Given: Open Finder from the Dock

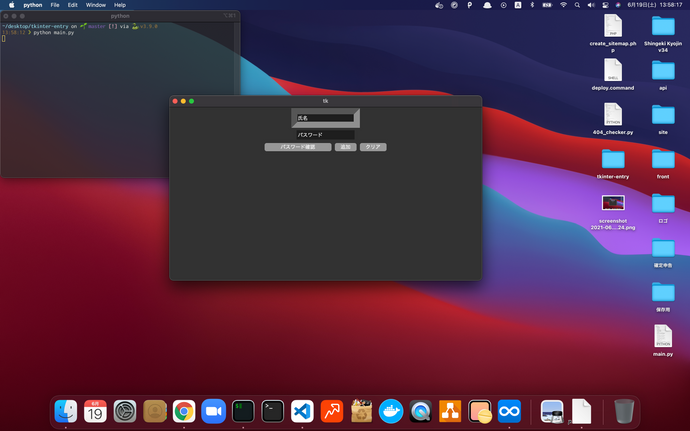Looking at the screenshot, I should (66, 411).
